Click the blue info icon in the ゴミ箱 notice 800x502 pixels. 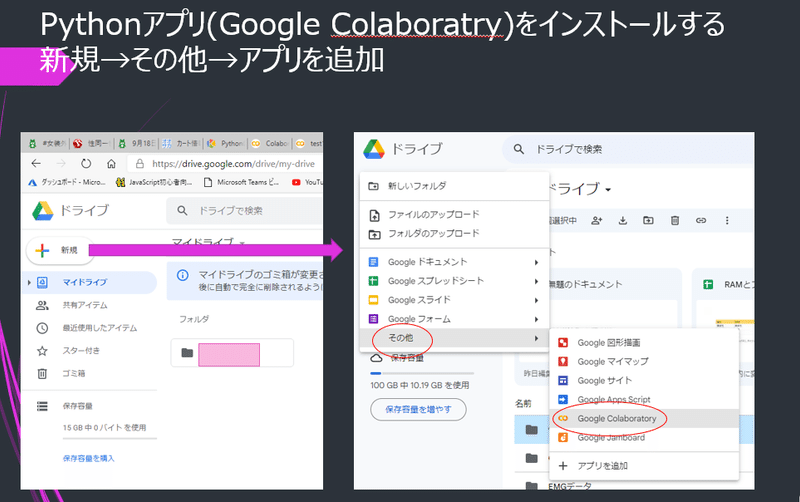point(182,275)
